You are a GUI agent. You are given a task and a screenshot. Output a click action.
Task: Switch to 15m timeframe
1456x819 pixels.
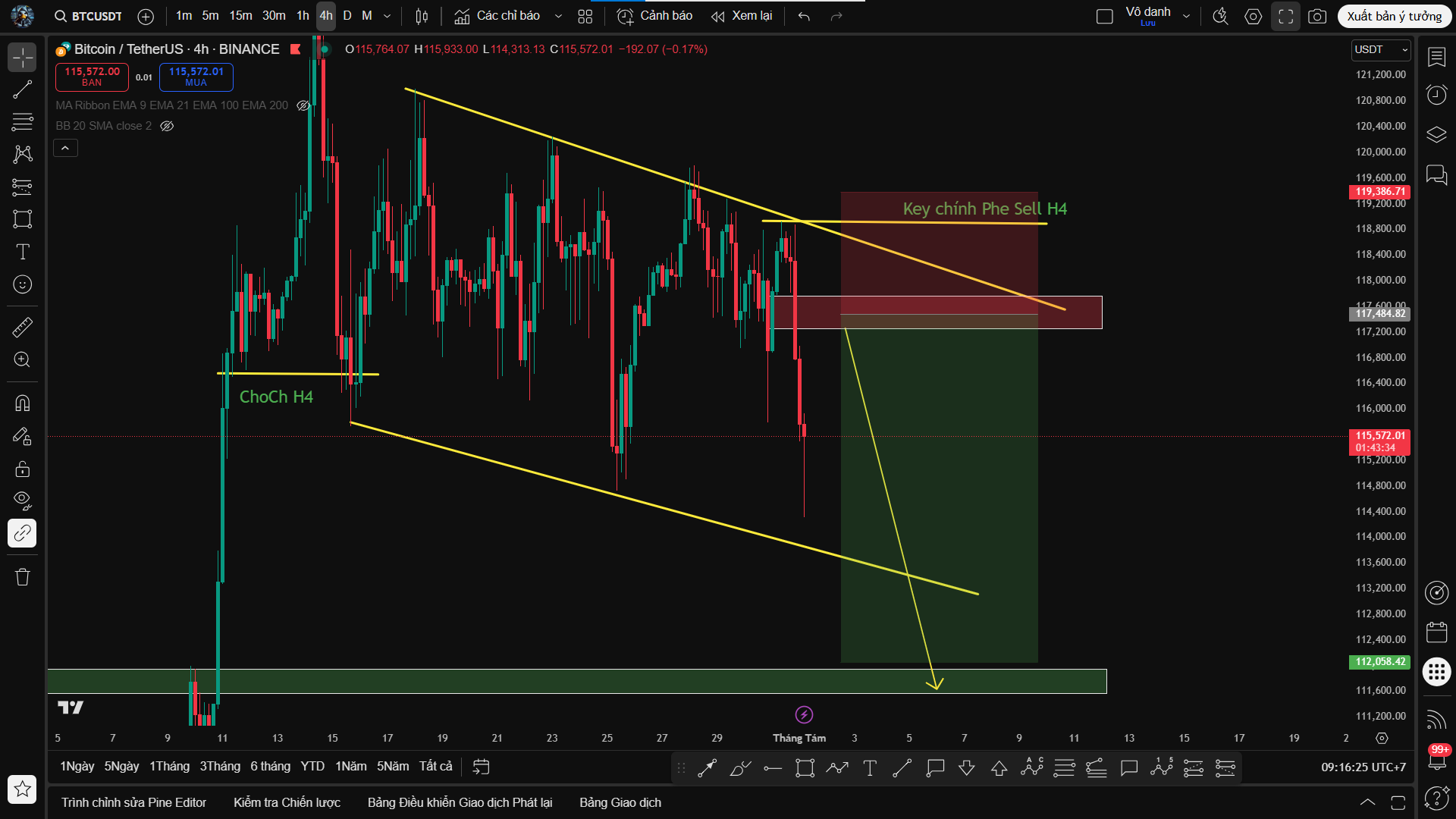pyautogui.click(x=240, y=16)
